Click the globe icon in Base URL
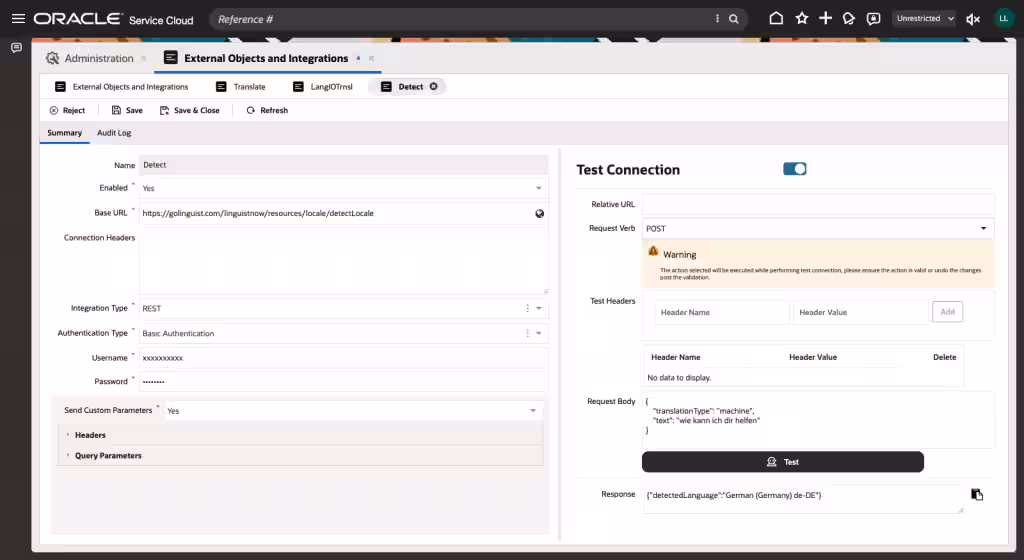This screenshot has height=560, width=1024. 539,213
